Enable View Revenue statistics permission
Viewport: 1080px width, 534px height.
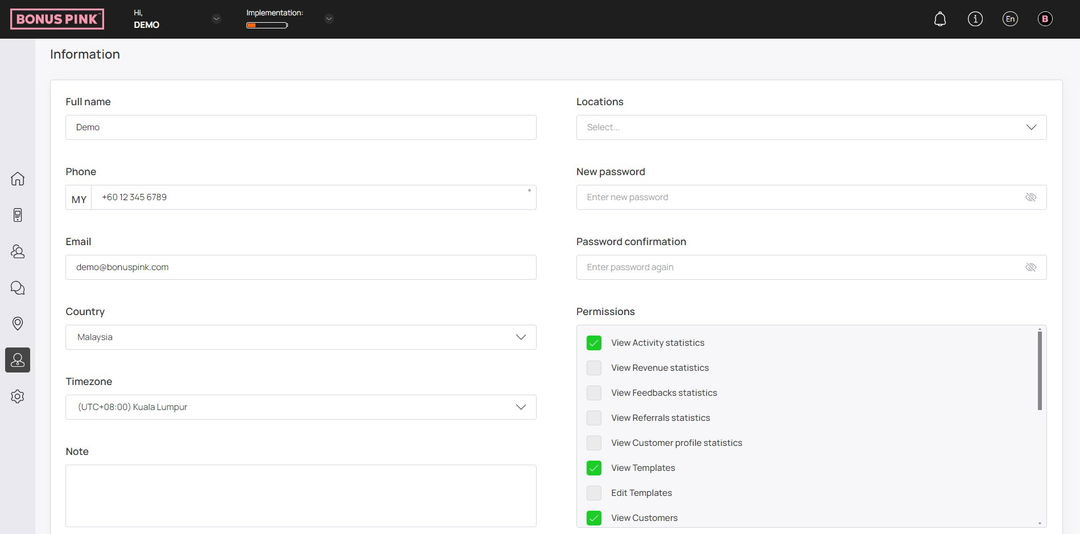click(x=594, y=368)
